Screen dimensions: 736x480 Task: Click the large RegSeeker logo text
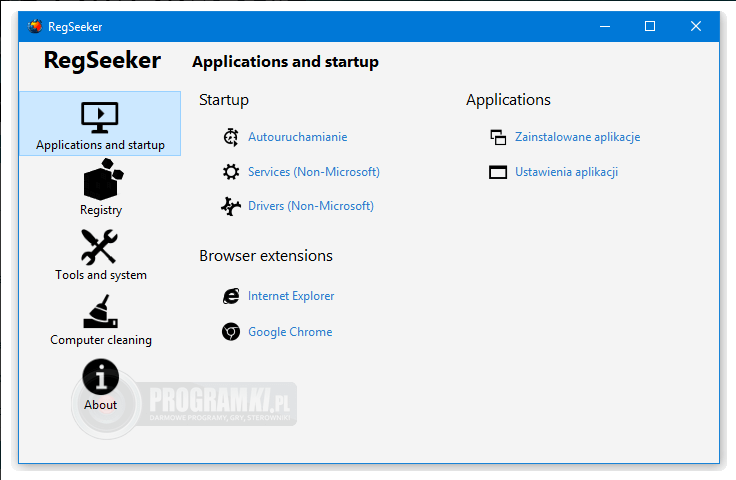click(x=102, y=61)
